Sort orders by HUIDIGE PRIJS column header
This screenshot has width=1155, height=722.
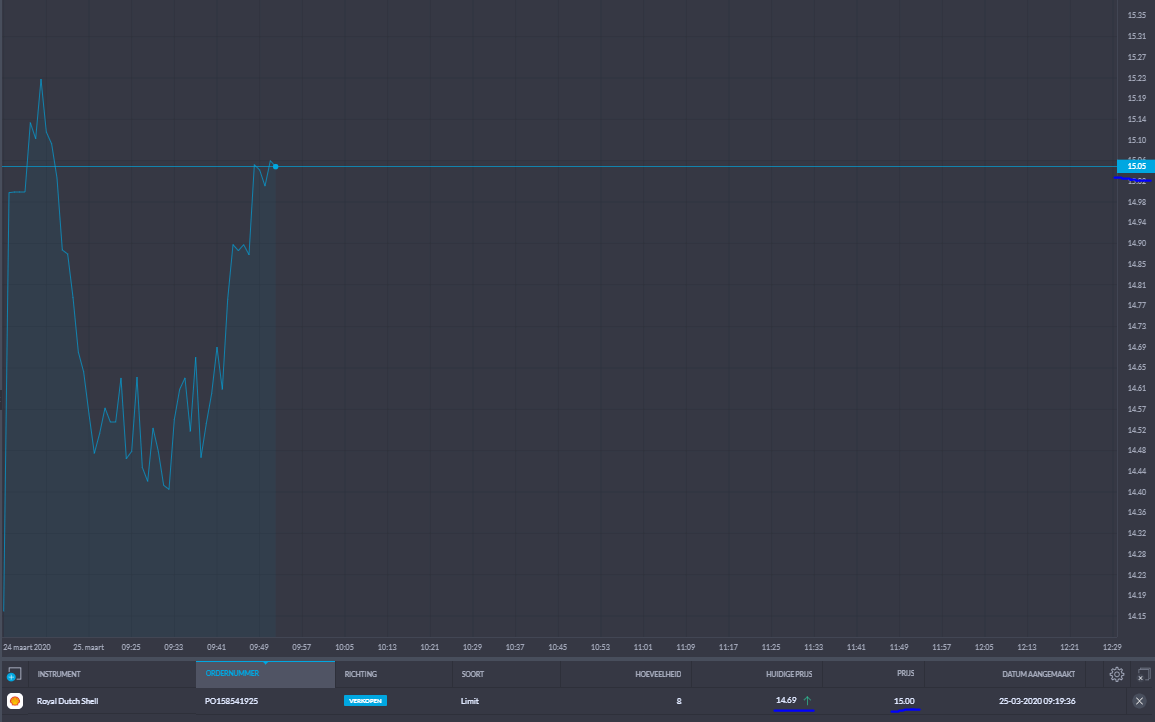pos(789,674)
